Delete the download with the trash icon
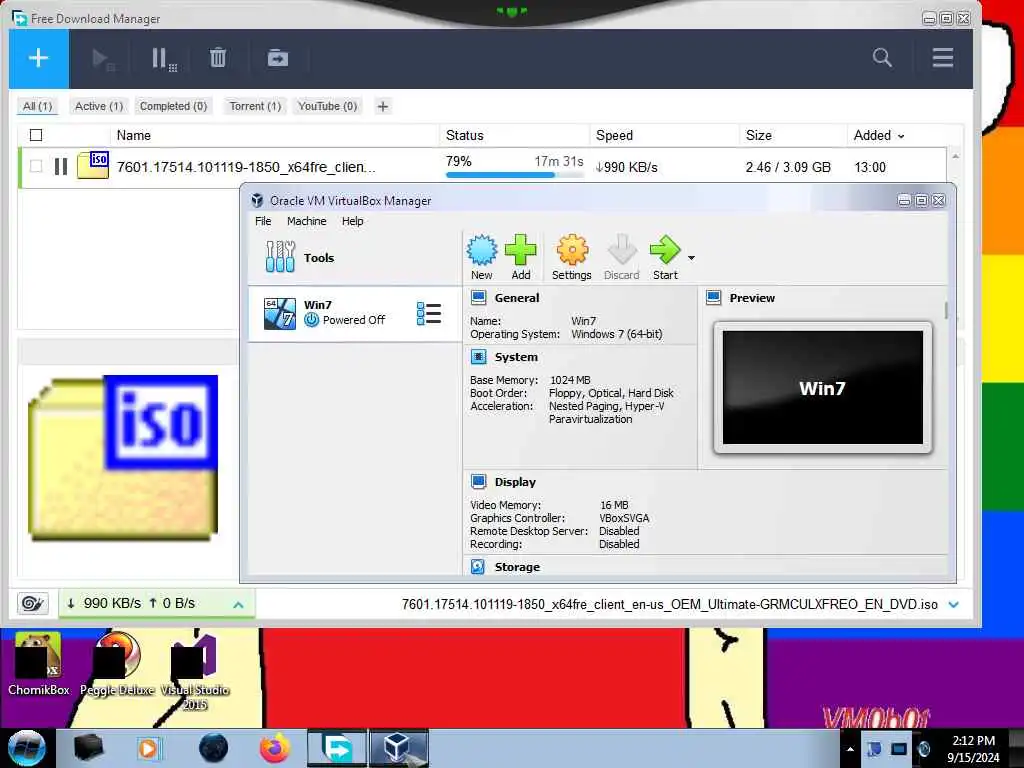The height and width of the screenshot is (768, 1024). click(218, 58)
